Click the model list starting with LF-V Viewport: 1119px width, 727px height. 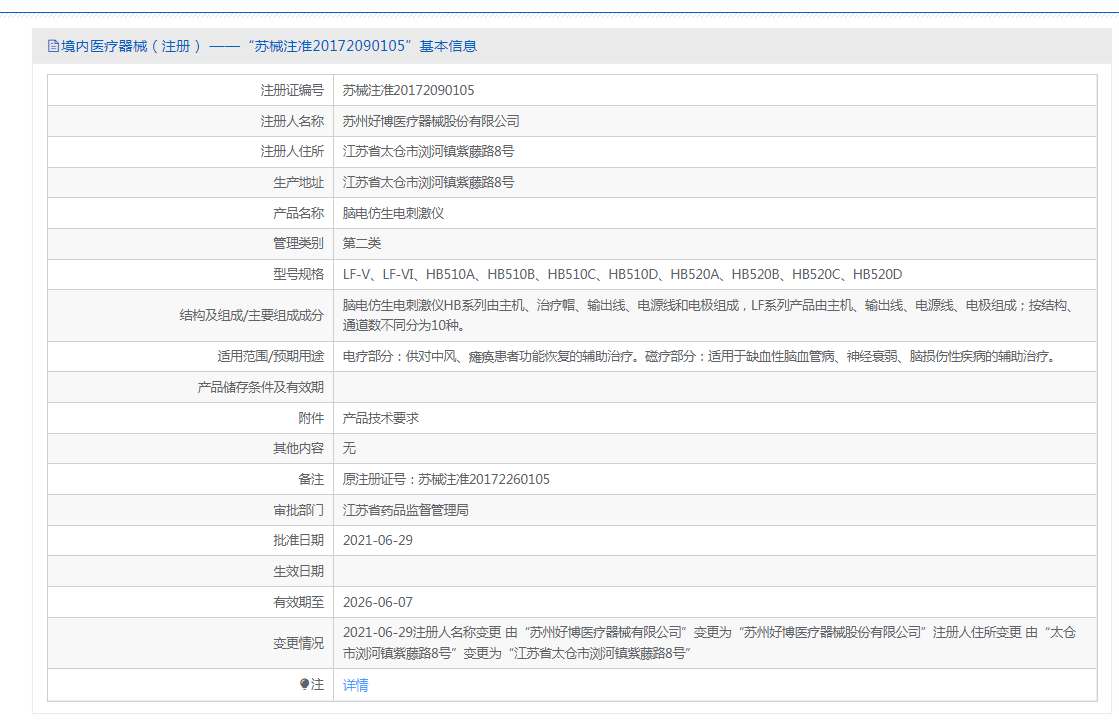click(x=622, y=275)
